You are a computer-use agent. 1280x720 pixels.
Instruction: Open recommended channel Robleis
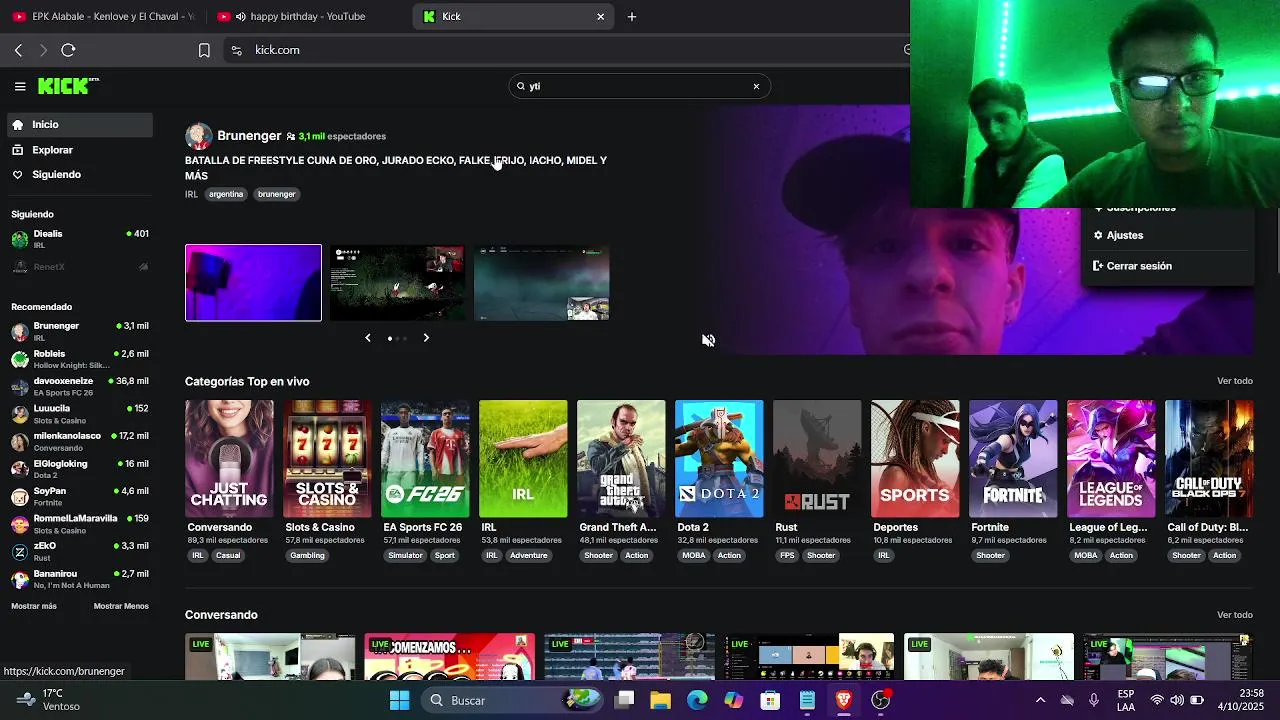tap(79, 359)
